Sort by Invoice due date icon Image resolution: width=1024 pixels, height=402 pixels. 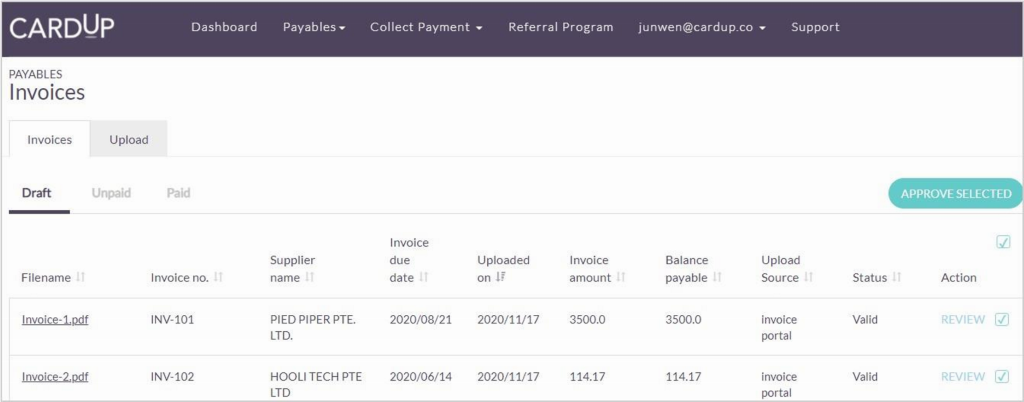(x=424, y=277)
